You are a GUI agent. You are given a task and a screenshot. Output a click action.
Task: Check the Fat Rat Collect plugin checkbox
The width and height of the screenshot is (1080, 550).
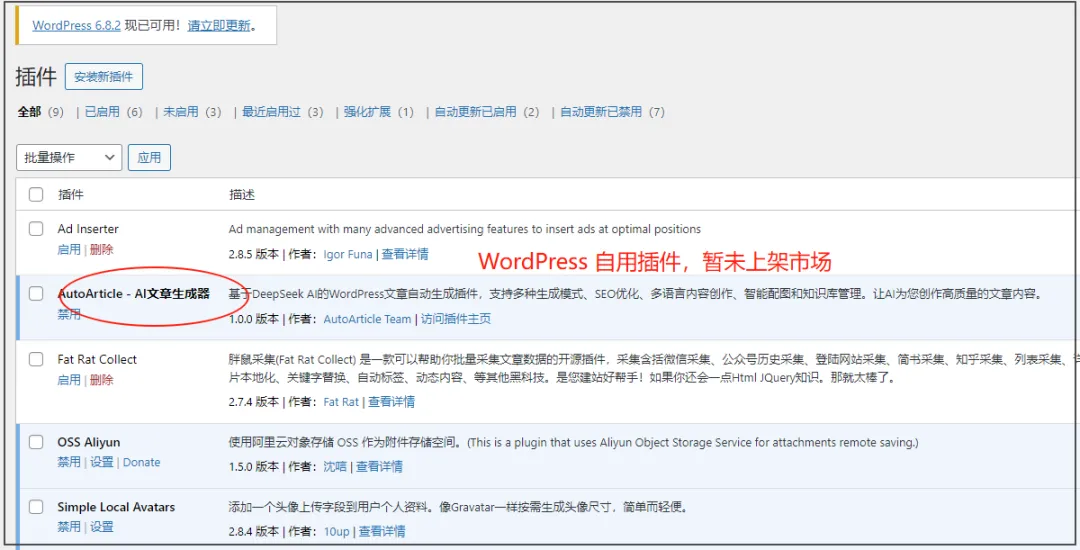(x=36, y=359)
